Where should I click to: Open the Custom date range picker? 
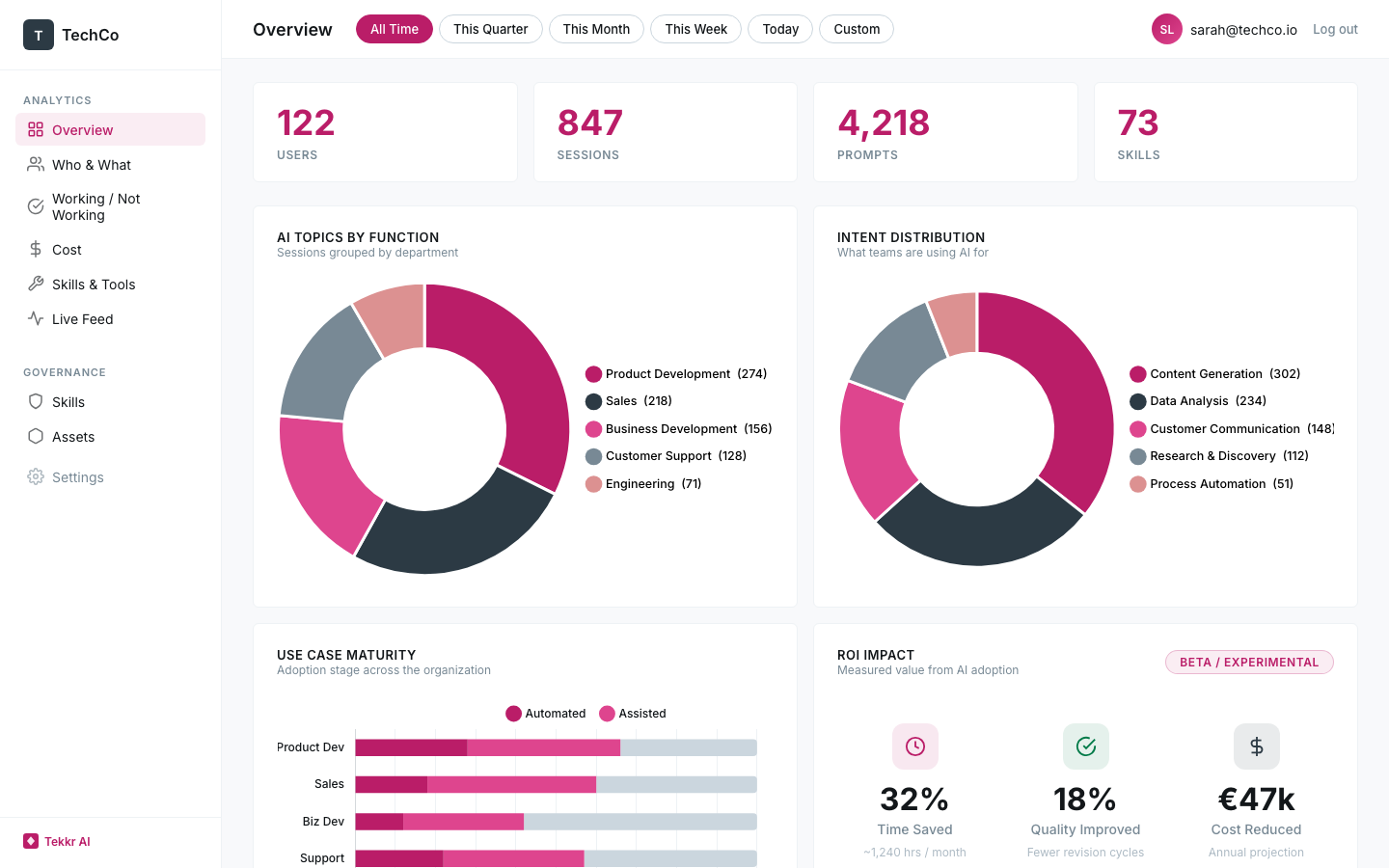(856, 29)
